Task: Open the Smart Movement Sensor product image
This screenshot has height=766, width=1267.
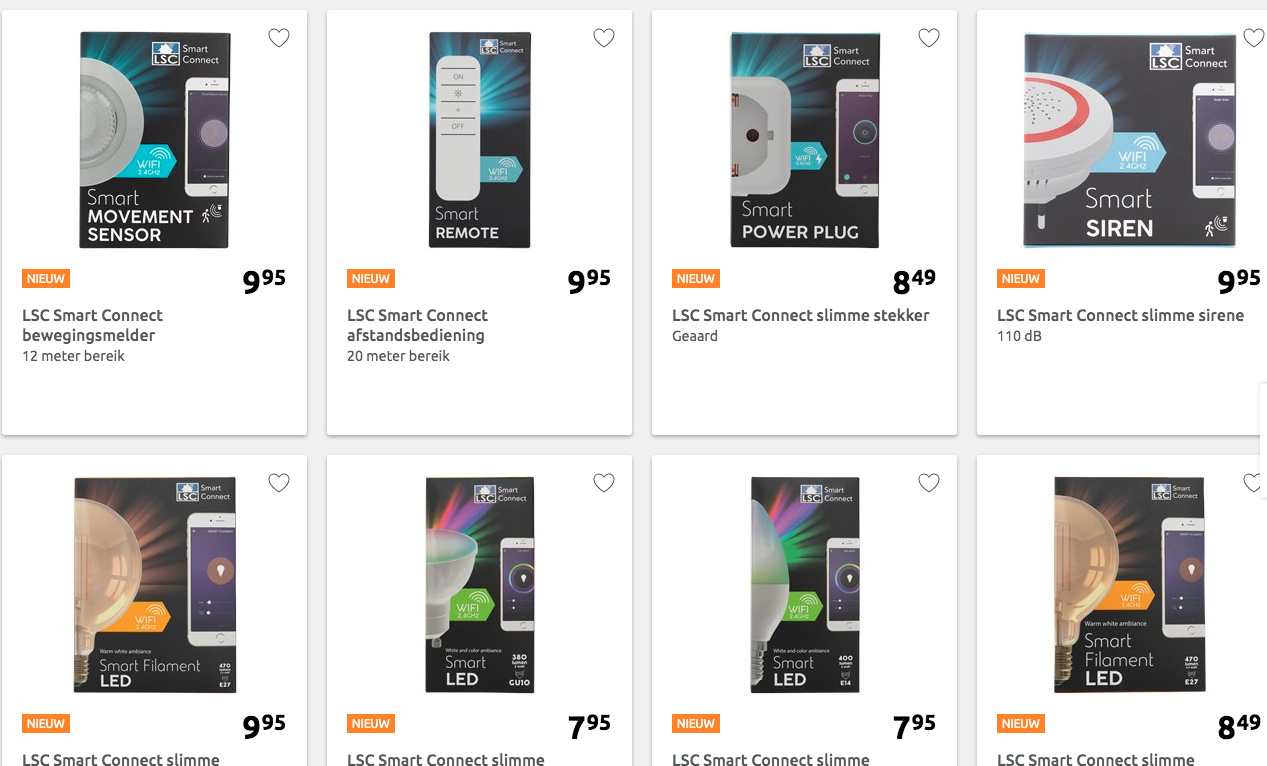Action: 155,140
